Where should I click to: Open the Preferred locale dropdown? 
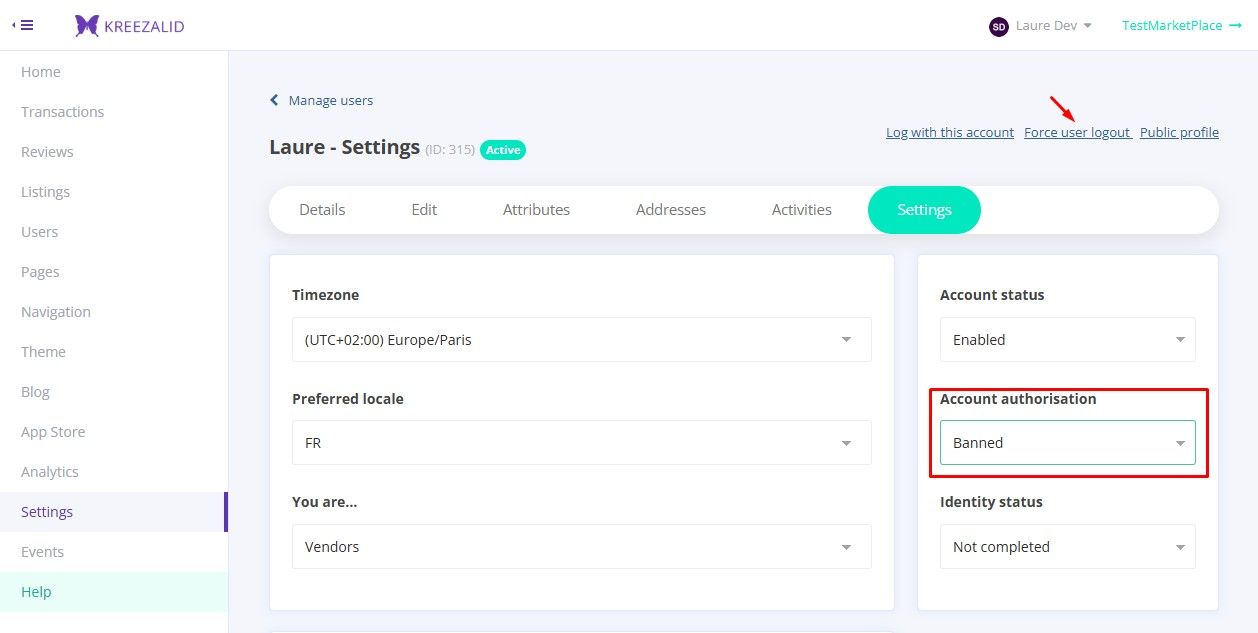click(x=581, y=443)
